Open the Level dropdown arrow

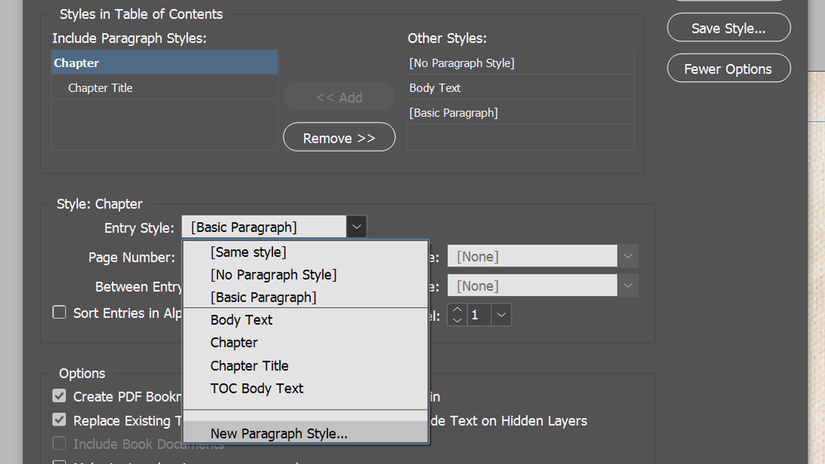tap(502, 315)
